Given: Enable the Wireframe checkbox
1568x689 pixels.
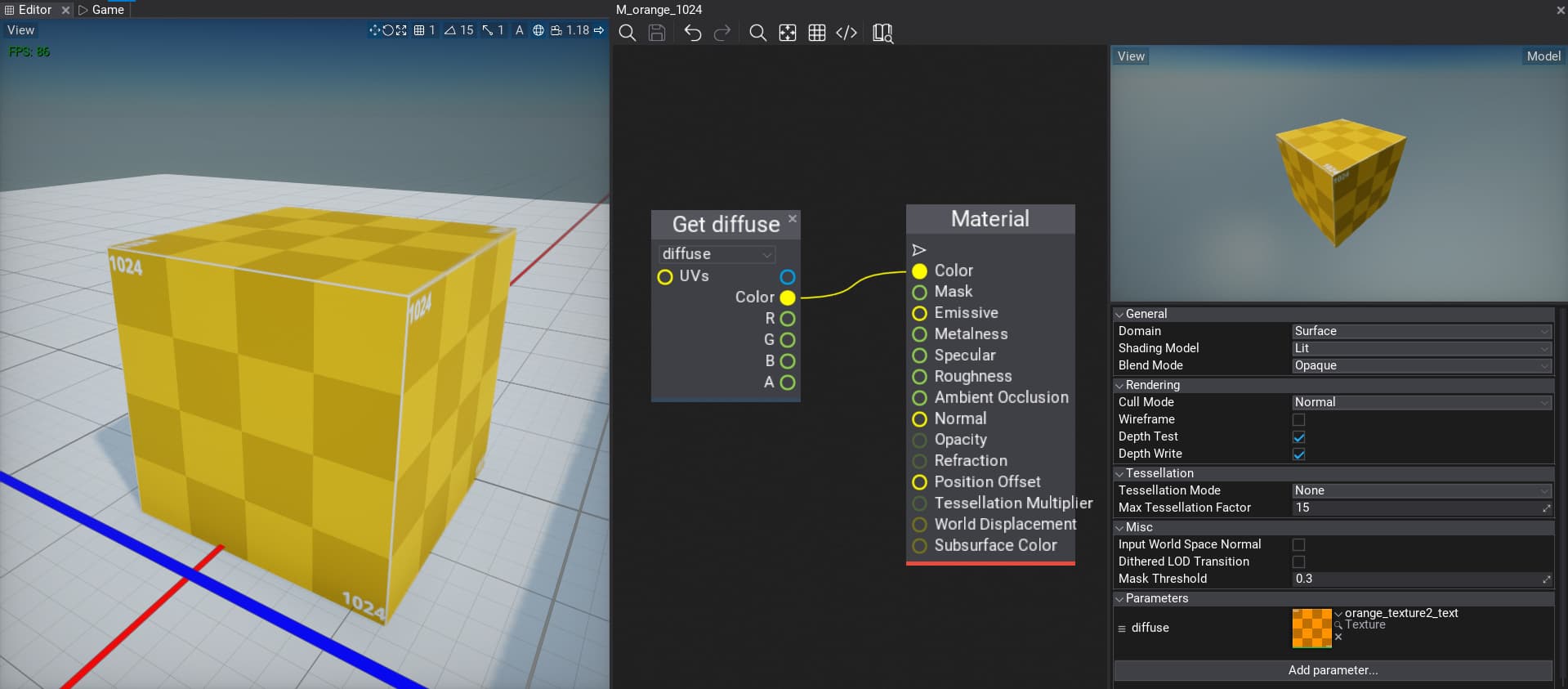Looking at the screenshot, I should tap(1298, 419).
